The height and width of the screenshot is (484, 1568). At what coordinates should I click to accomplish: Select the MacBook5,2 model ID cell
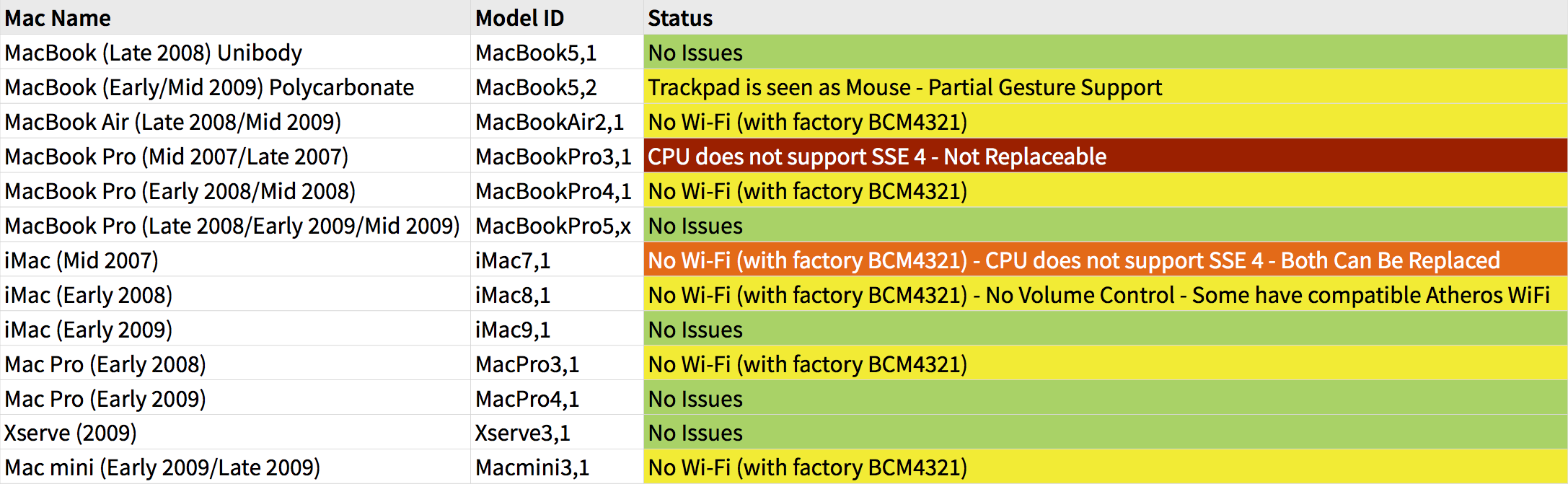point(536,87)
